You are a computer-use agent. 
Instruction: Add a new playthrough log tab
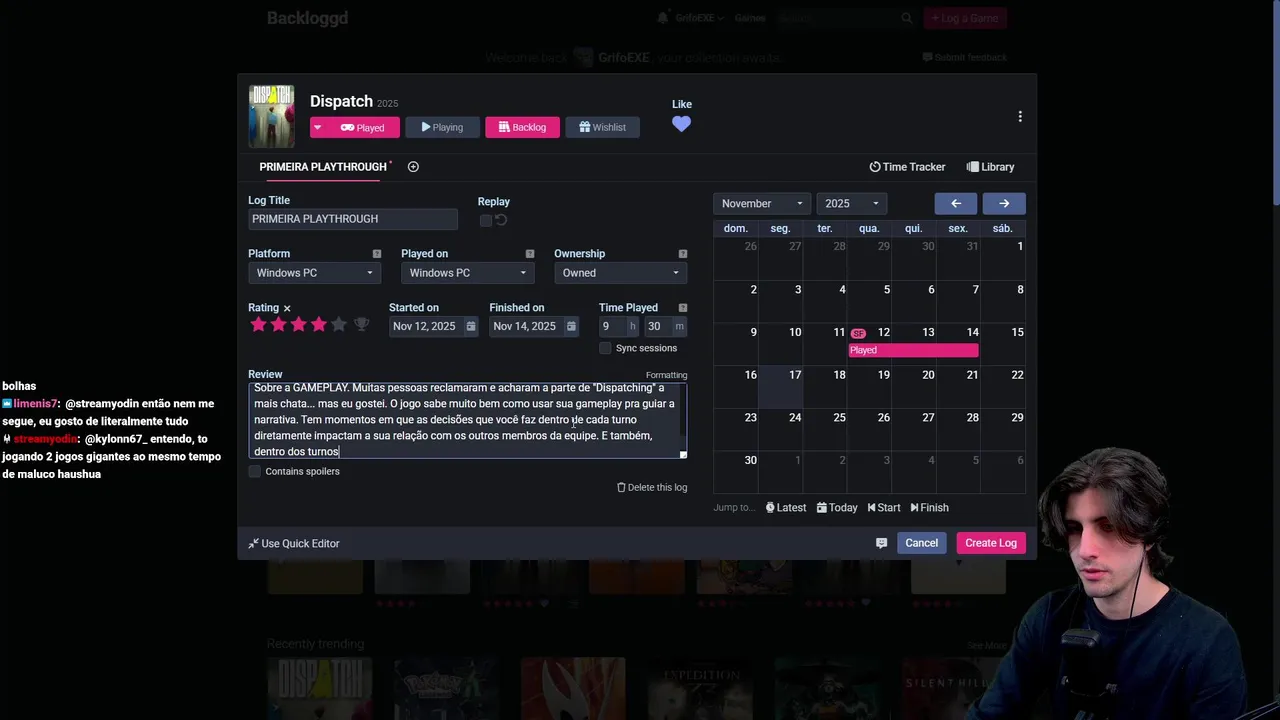tap(413, 167)
